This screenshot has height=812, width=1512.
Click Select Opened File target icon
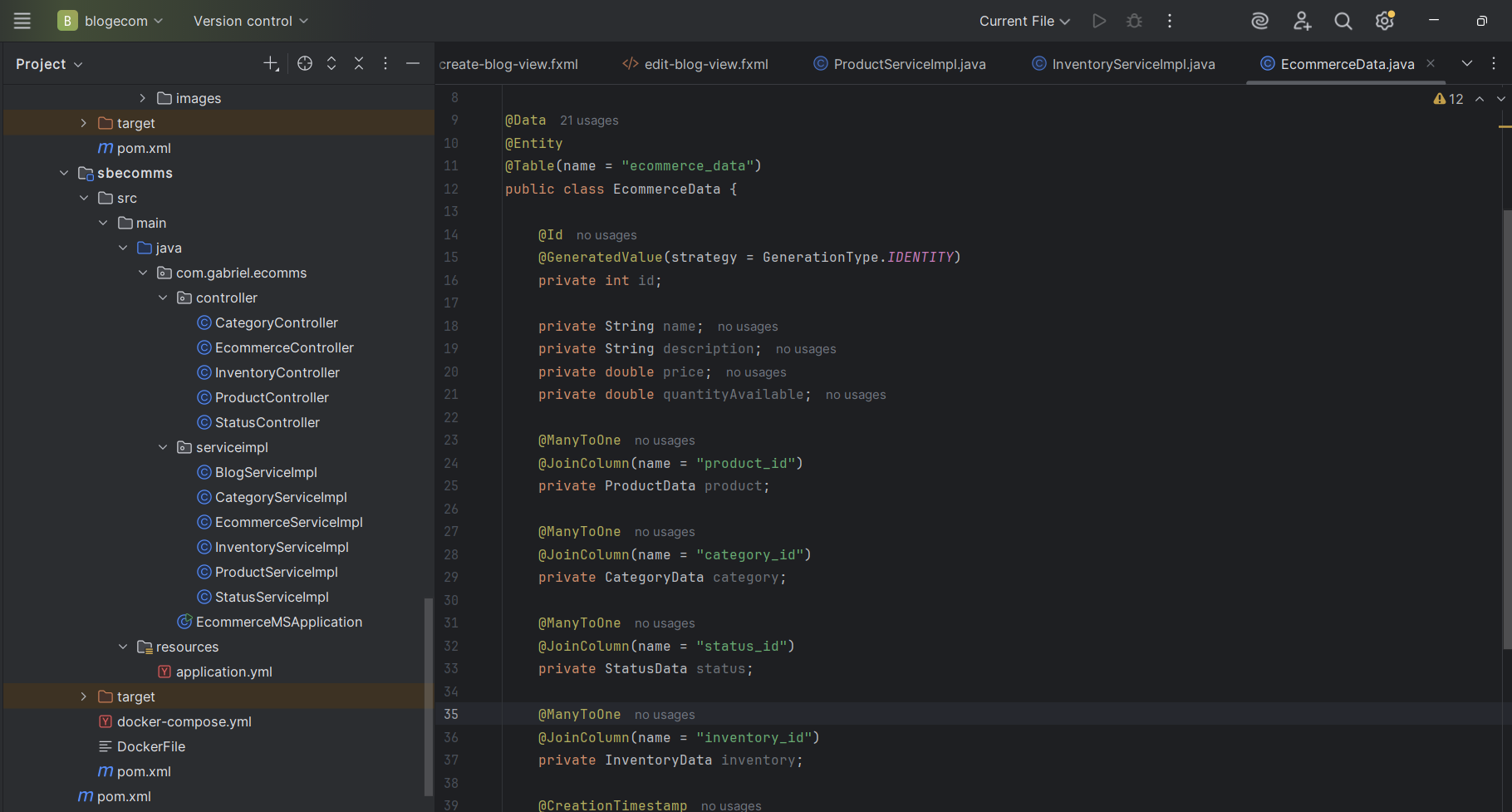point(305,64)
